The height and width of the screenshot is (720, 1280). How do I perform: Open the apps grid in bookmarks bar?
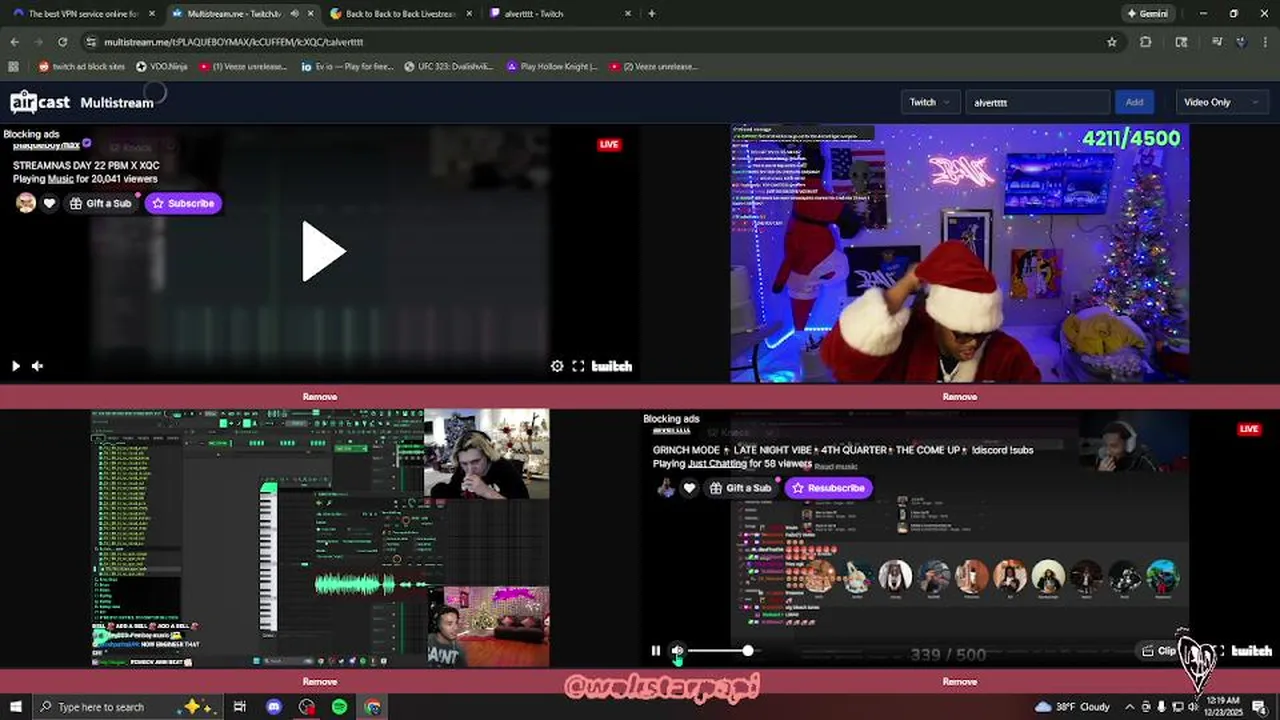(13, 66)
